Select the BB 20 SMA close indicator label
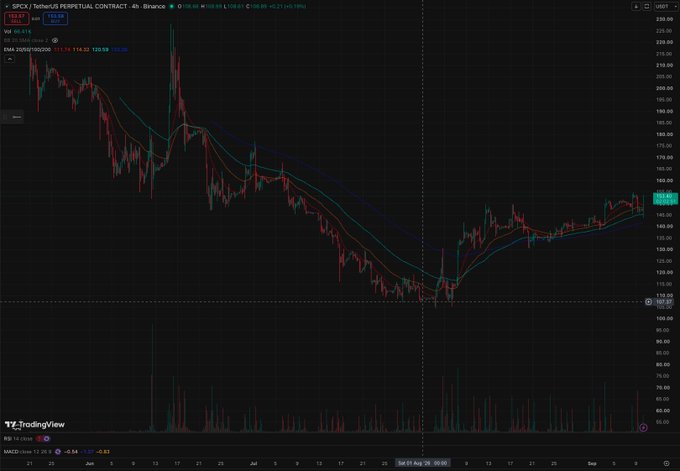 26,40
